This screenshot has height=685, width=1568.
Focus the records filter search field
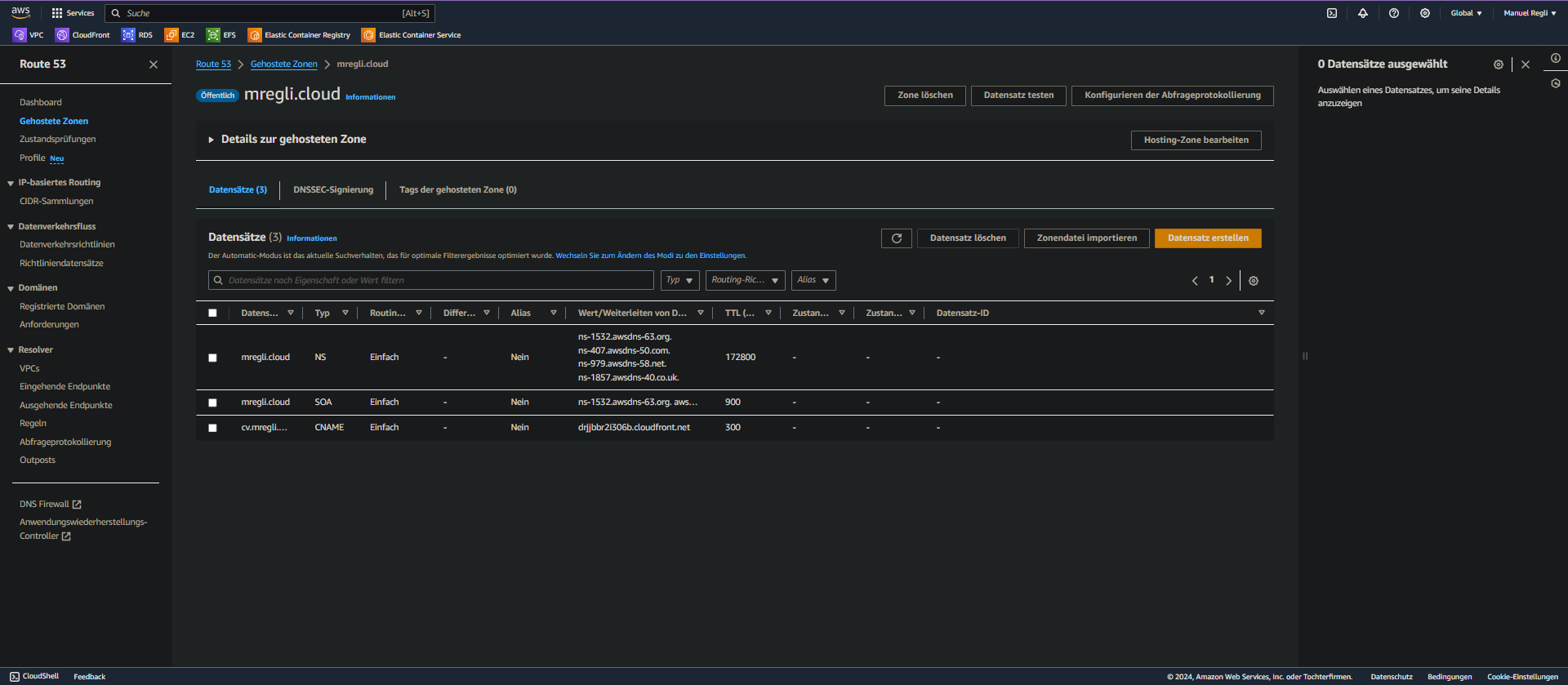point(431,280)
